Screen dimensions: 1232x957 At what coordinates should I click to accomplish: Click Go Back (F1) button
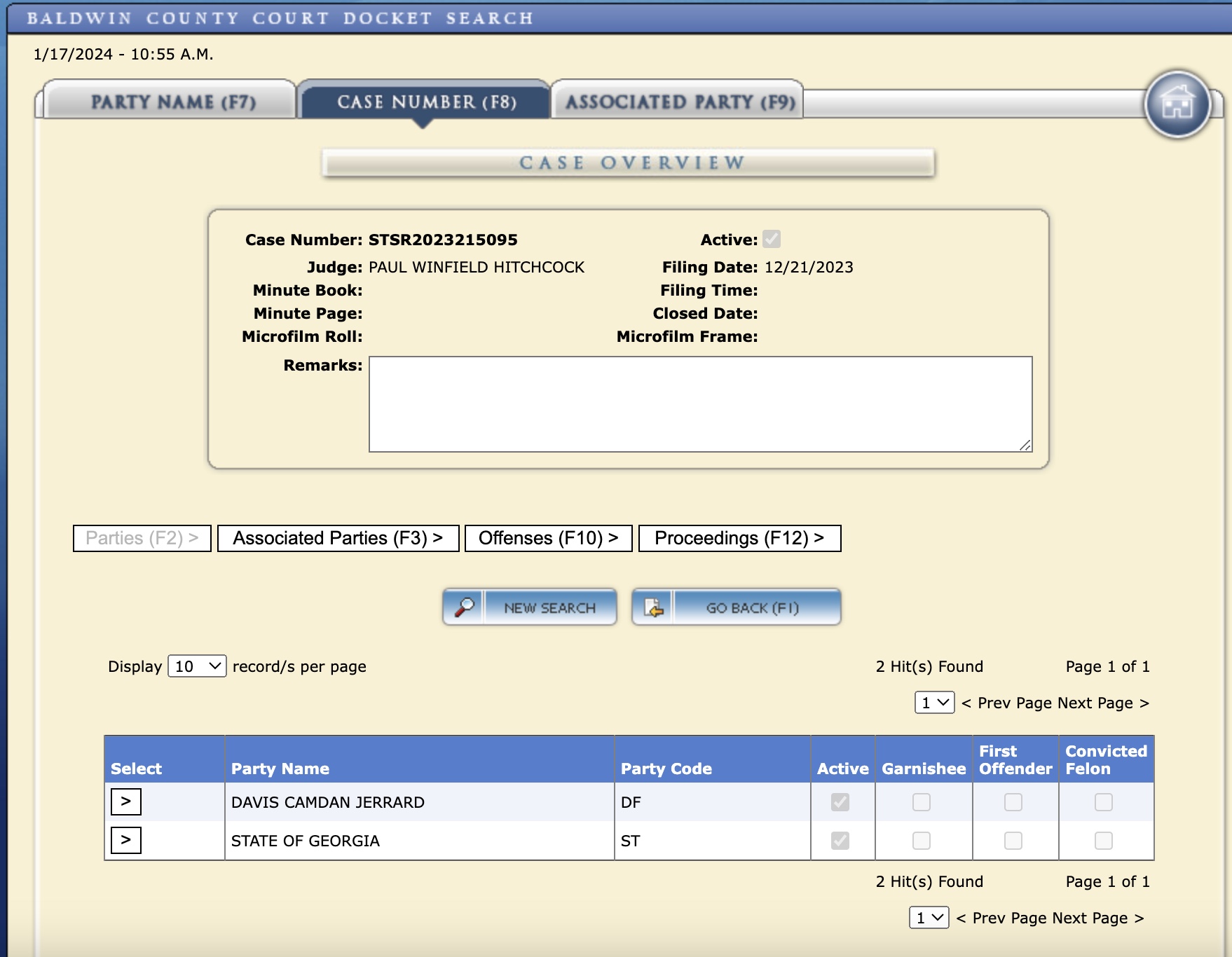(737, 607)
